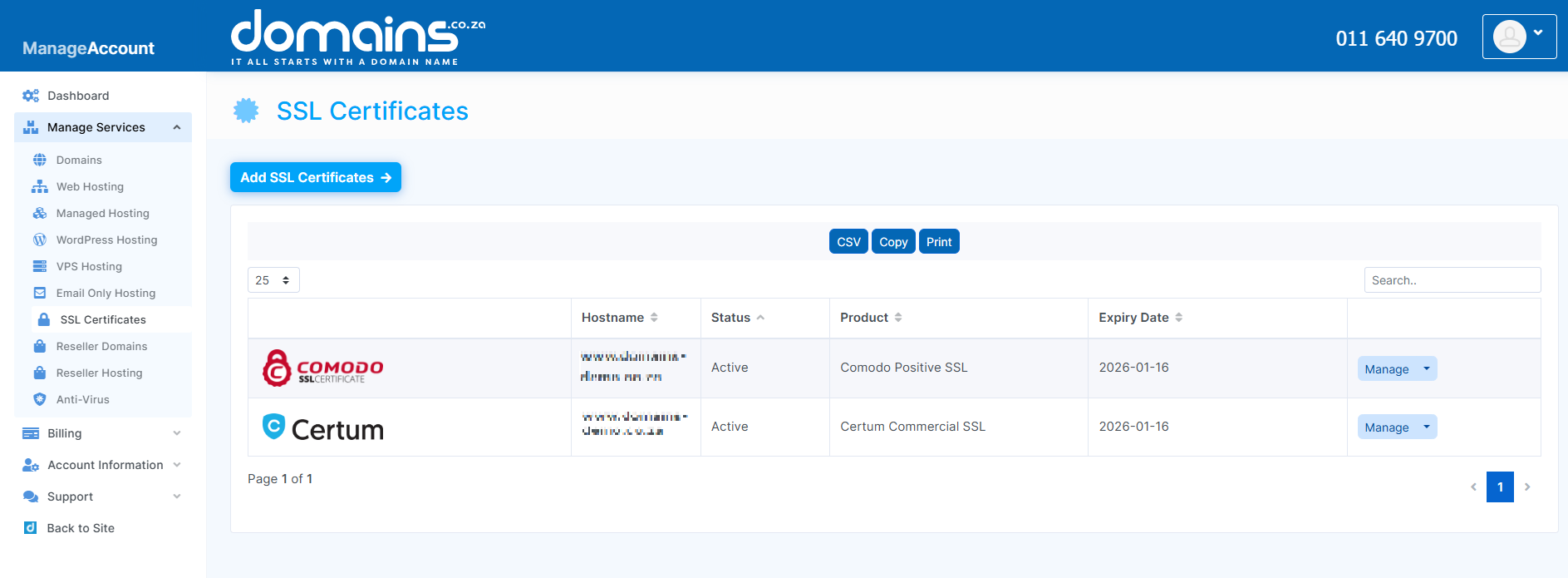The width and height of the screenshot is (1568, 578).
Task: Open Web Hosting in the sidebar
Action: click(x=90, y=186)
